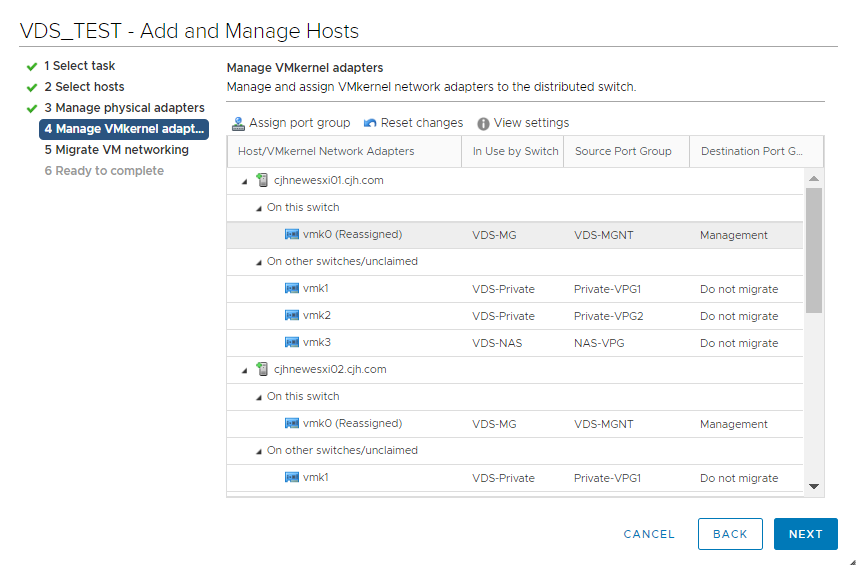Click Management destination for cjhnewesxi01 vmk0
This screenshot has width=856, height=565.
734,235
